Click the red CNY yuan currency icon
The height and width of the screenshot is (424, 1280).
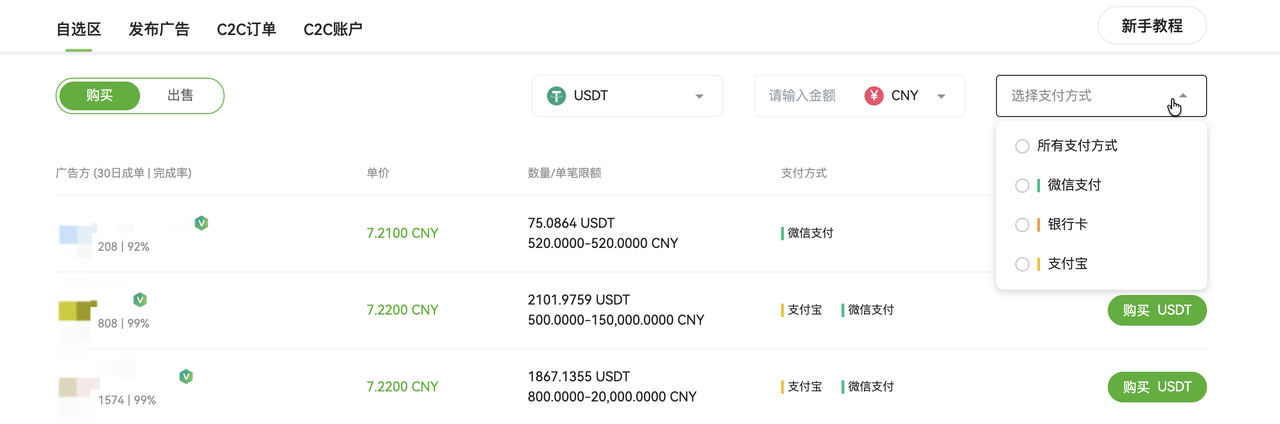point(874,96)
